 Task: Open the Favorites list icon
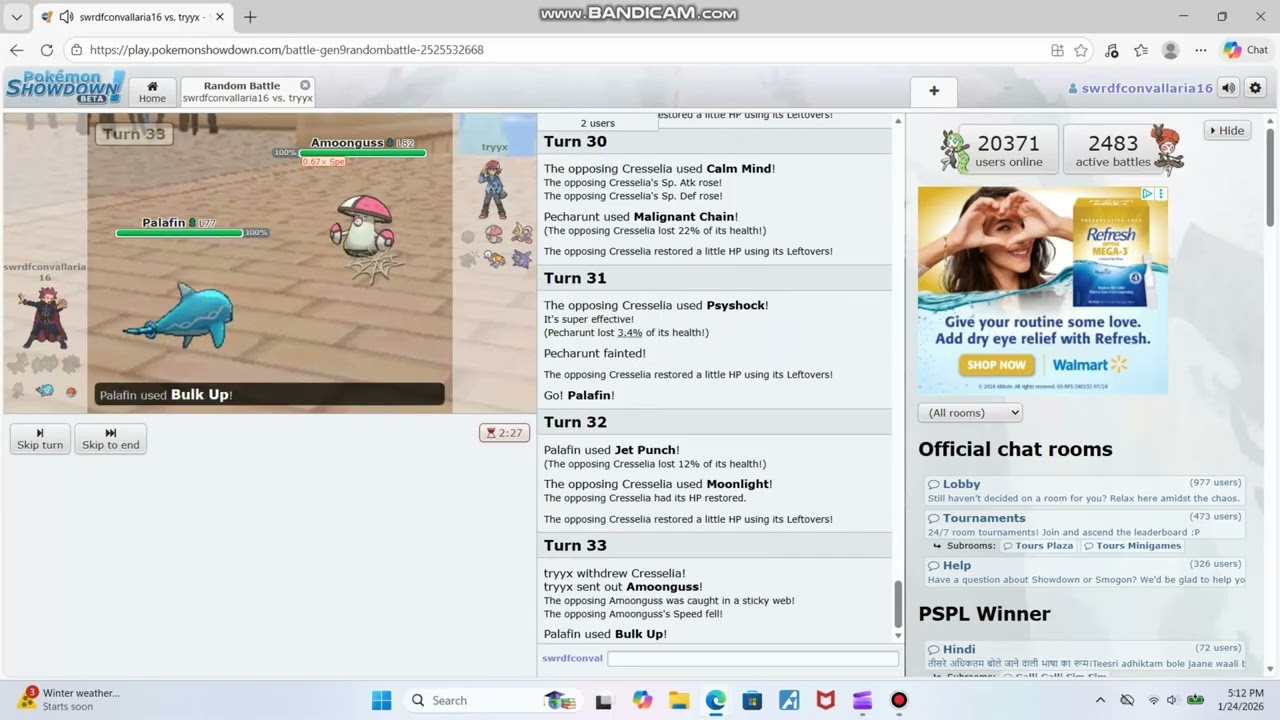(x=1141, y=50)
